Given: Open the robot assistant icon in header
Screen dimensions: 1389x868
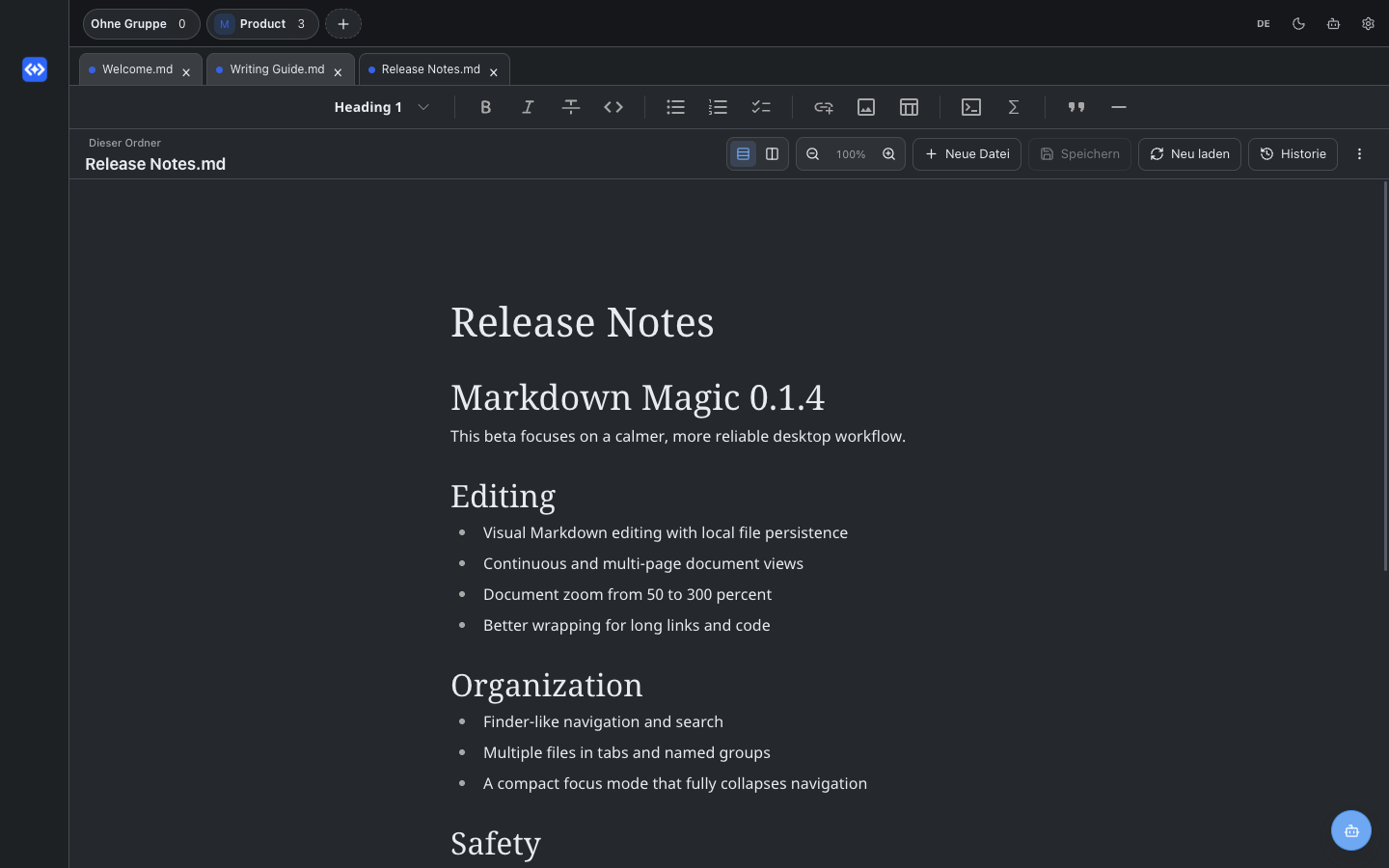Looking at the screenshot, I should tap(1333, 24).
